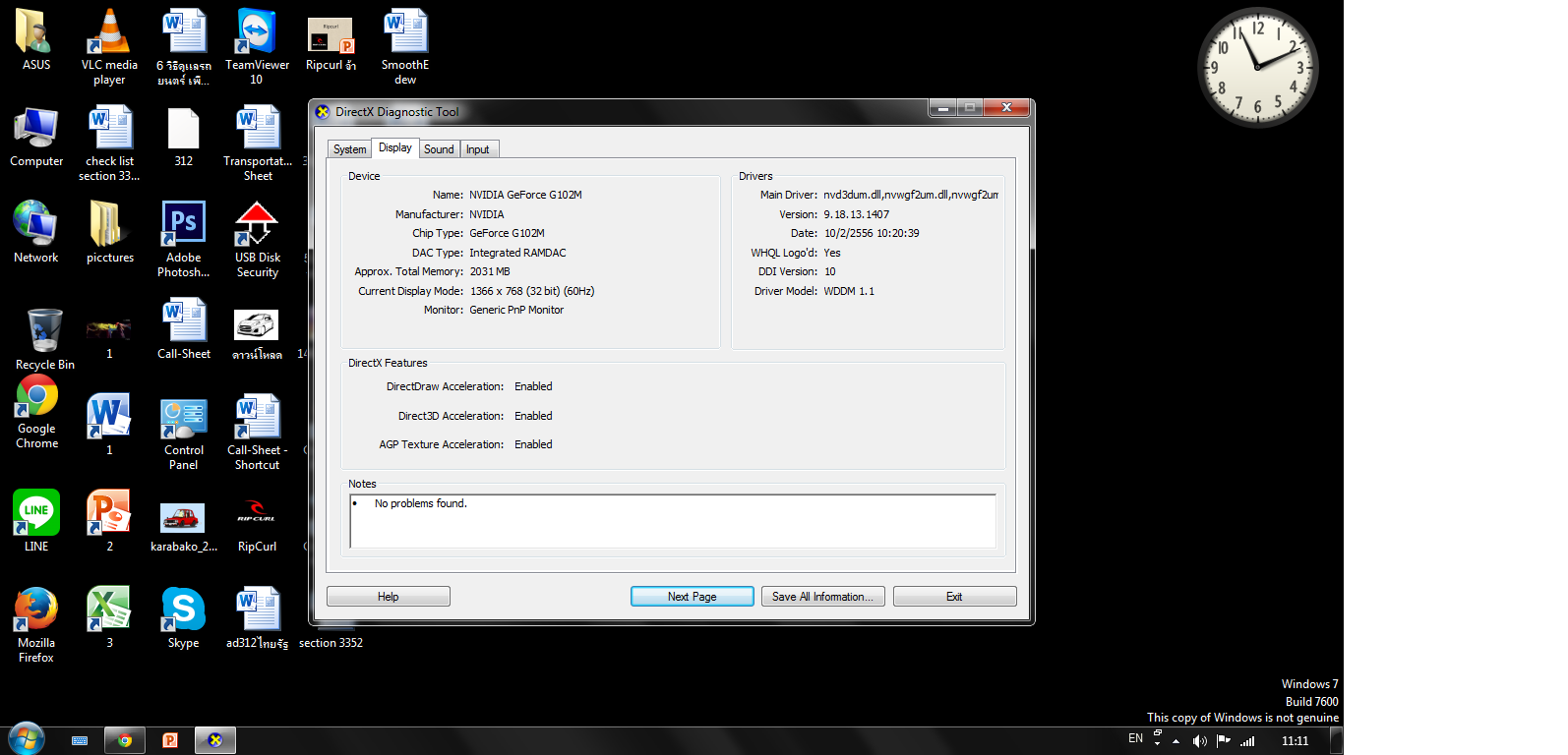Click the NVIDIA GeForce G102M name value
The width and height of the screenshot is (1568, 755).
click(x=525, y=195)
